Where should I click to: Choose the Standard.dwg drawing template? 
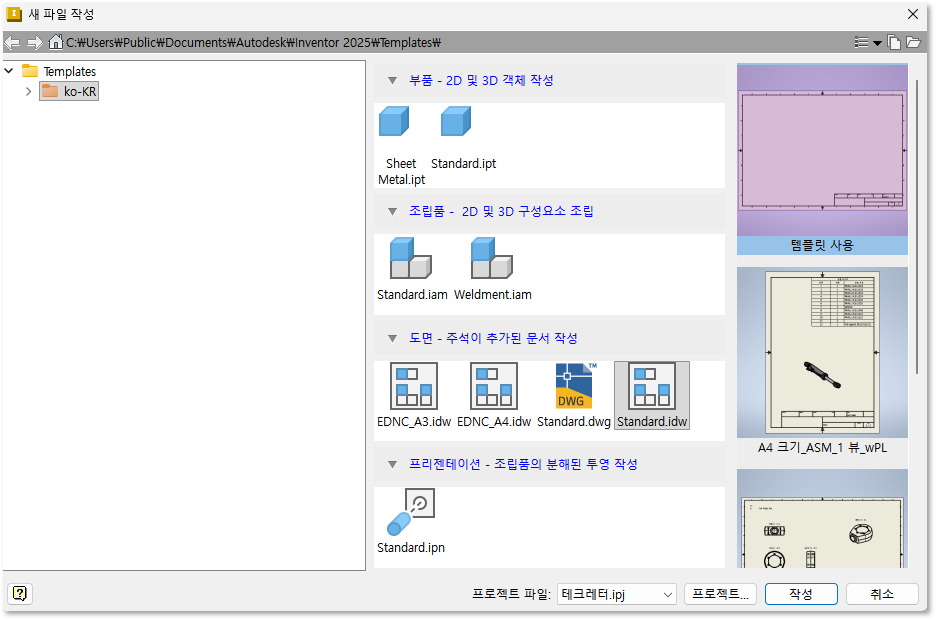coord(574,387)
